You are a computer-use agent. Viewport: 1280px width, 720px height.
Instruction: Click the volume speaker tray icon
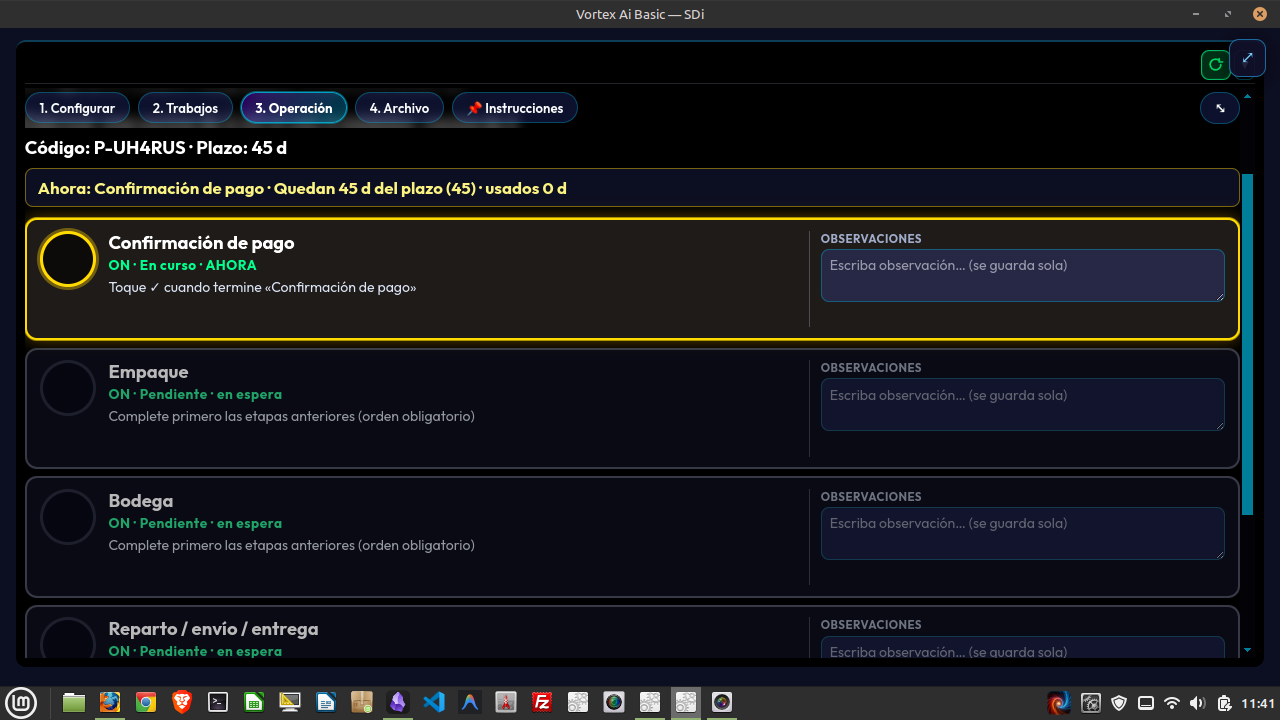(x=1198, y=703)
